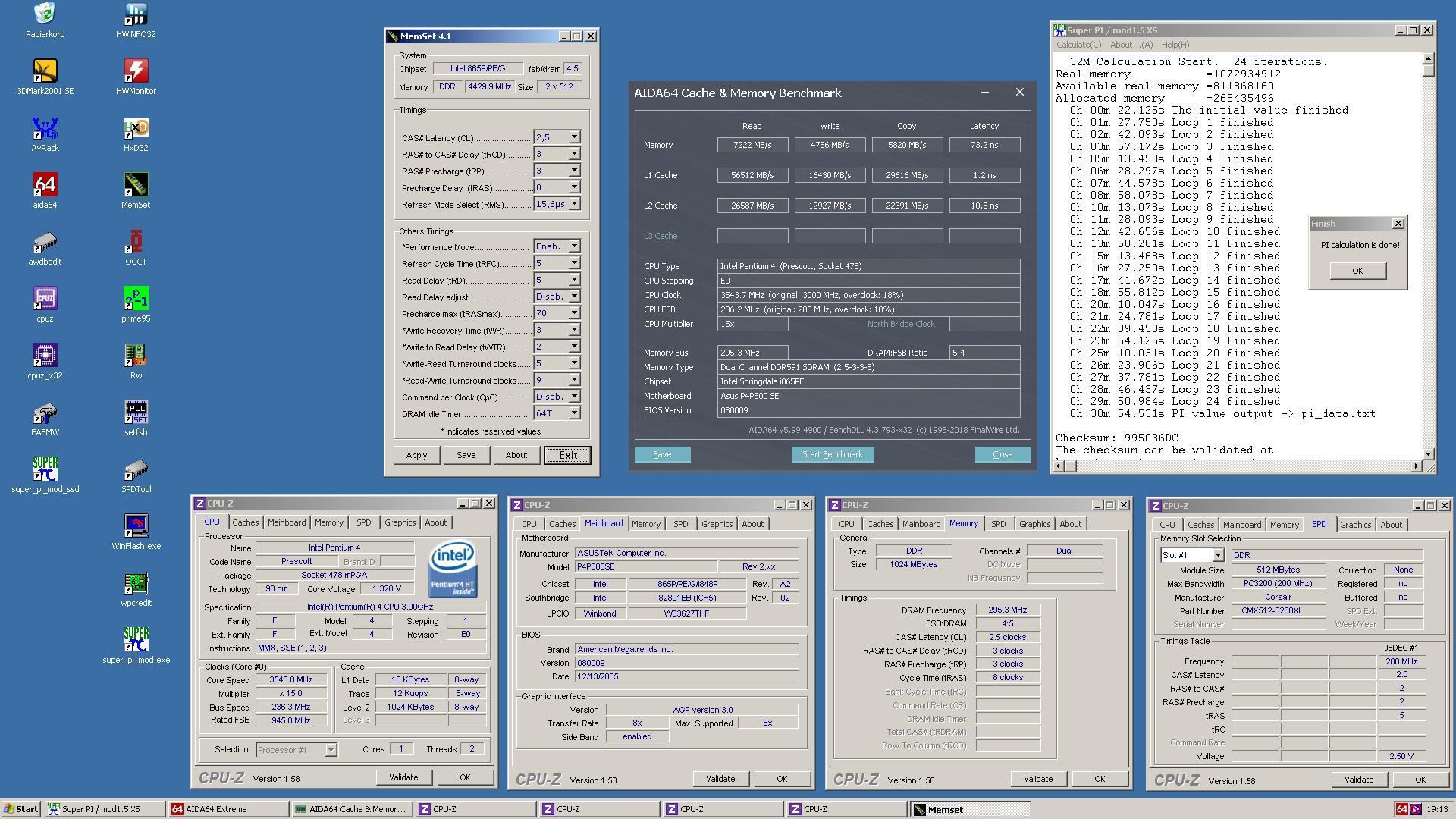Click Start Benchmark in AIDA64
Screen dimensions: 1456x819
click(x=833, y=454)
